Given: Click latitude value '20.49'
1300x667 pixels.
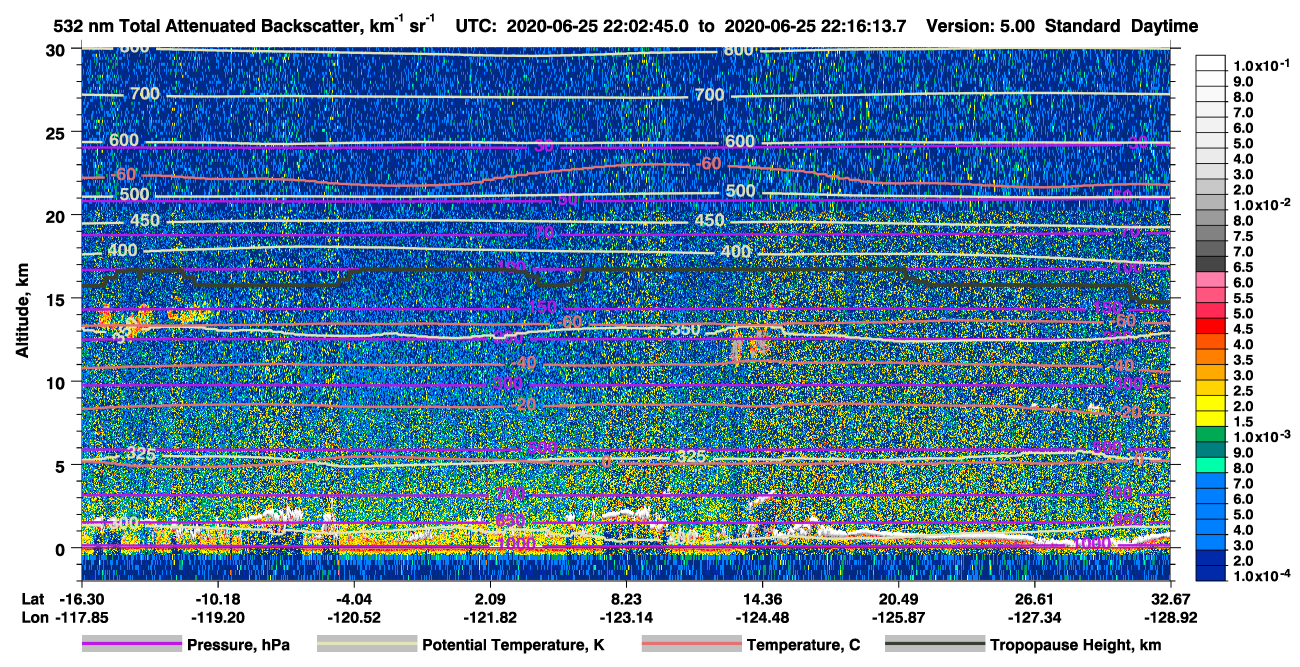Looking at the screenshot, I should [898, 598].
